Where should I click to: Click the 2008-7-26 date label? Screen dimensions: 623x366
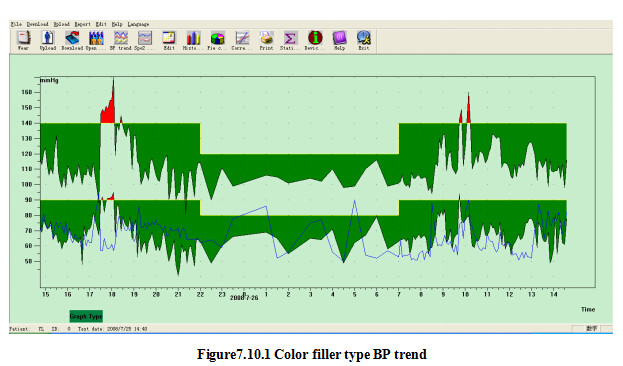[x=244, y=298]
